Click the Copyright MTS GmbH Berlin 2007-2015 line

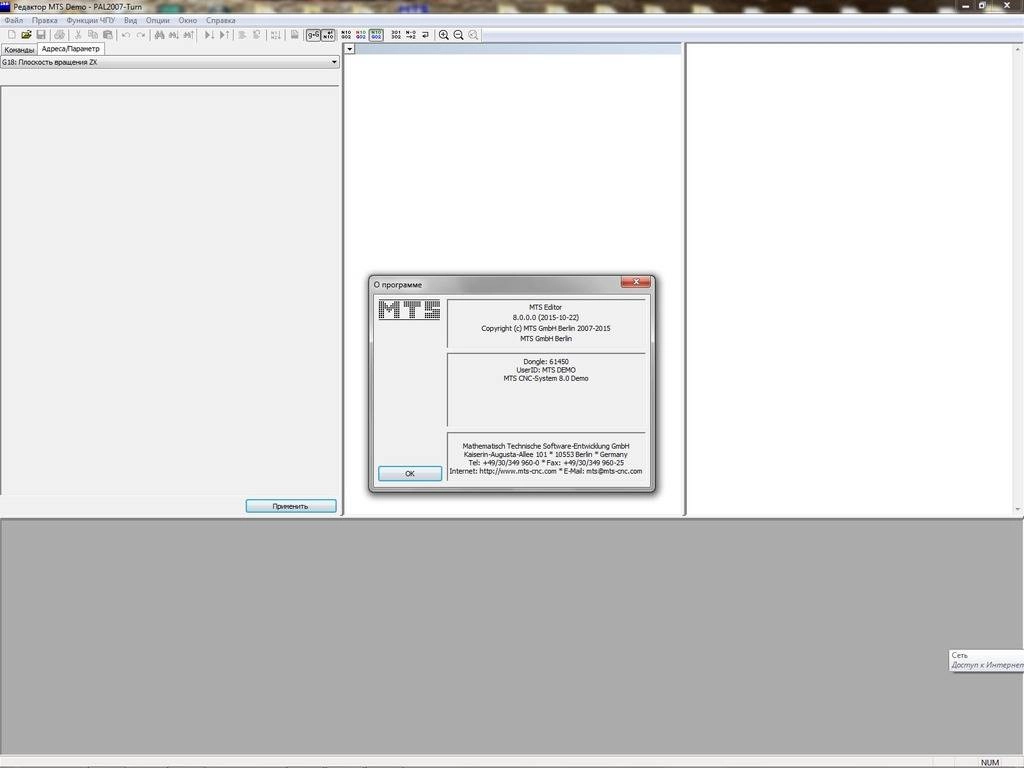pyautogui.click(x=545, y=328)
